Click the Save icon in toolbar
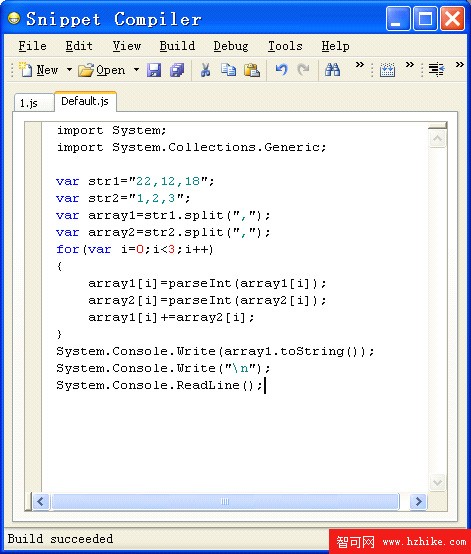471x554 pixels. pyautogui.click(x=154, y=70)
